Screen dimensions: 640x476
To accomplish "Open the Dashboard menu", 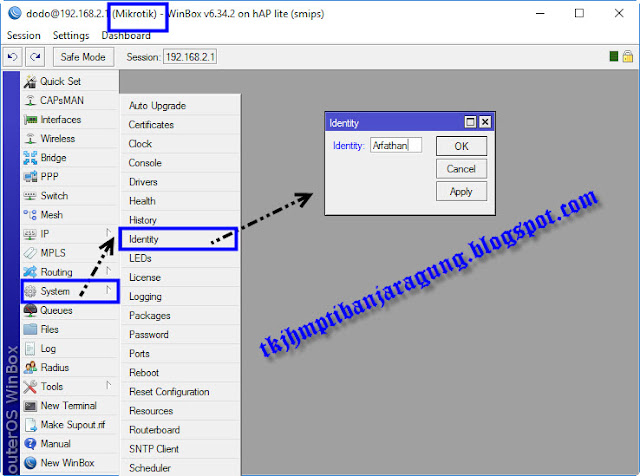I will 126,36.
